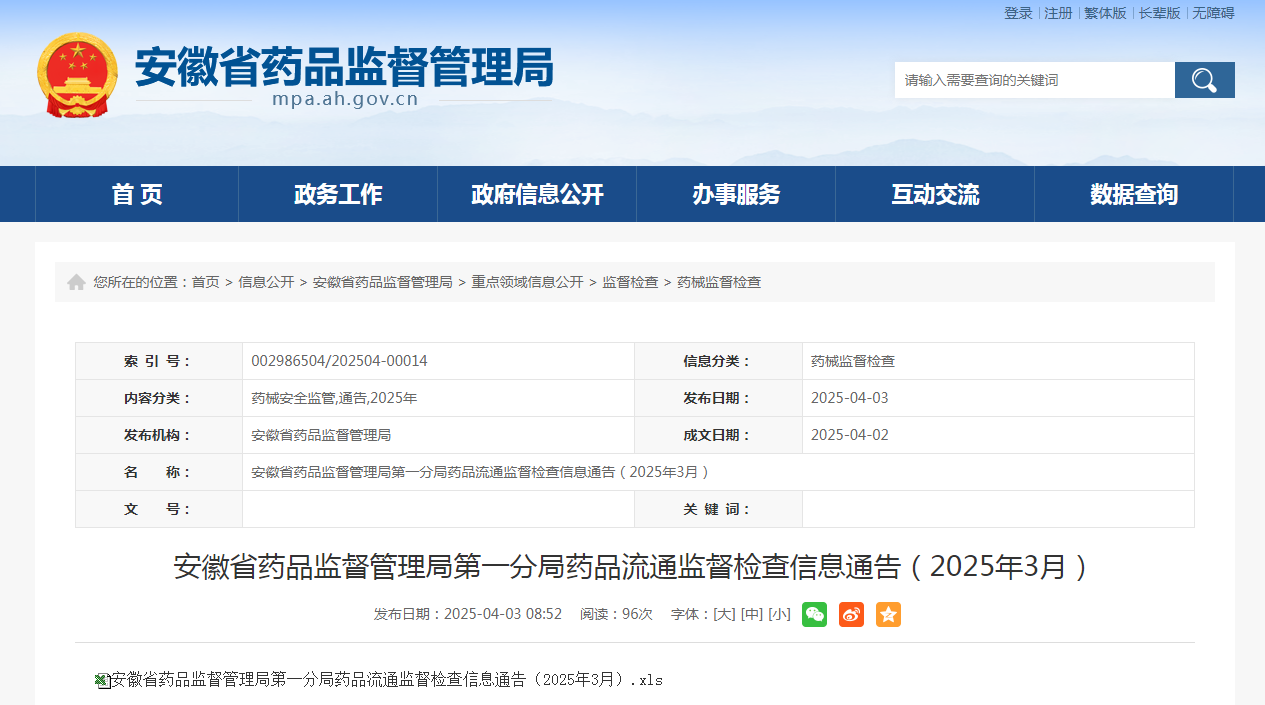Download the 2025年3月 xls attachment
Viewport: 1265px width, 705px height.
[x=386, y=680]
